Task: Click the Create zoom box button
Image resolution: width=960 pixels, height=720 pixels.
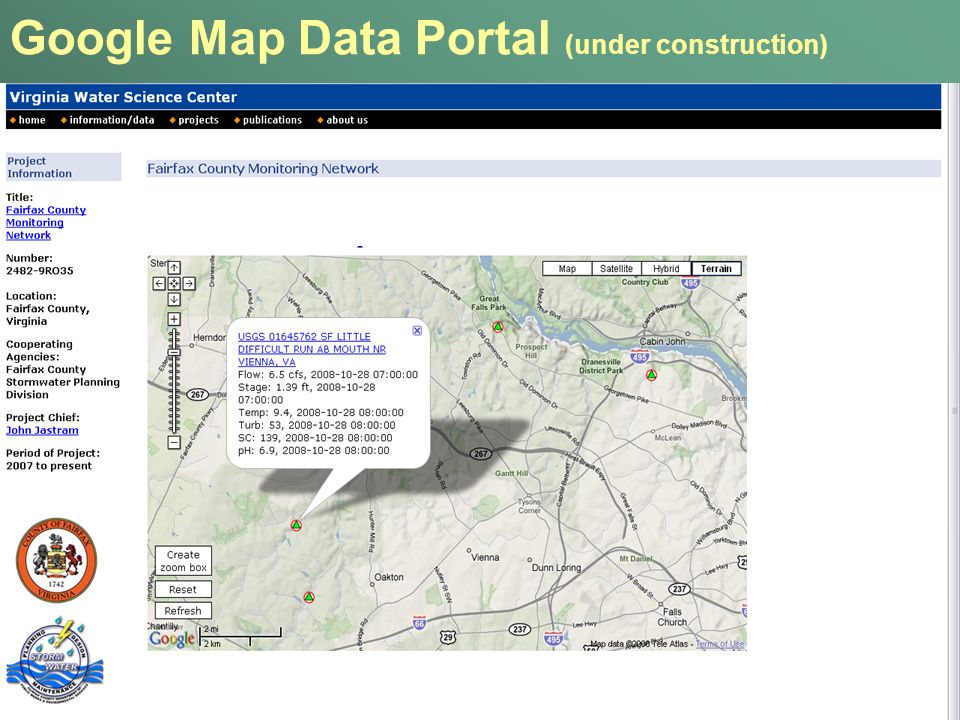Action: pyautogui.click(x=183, y=561)
